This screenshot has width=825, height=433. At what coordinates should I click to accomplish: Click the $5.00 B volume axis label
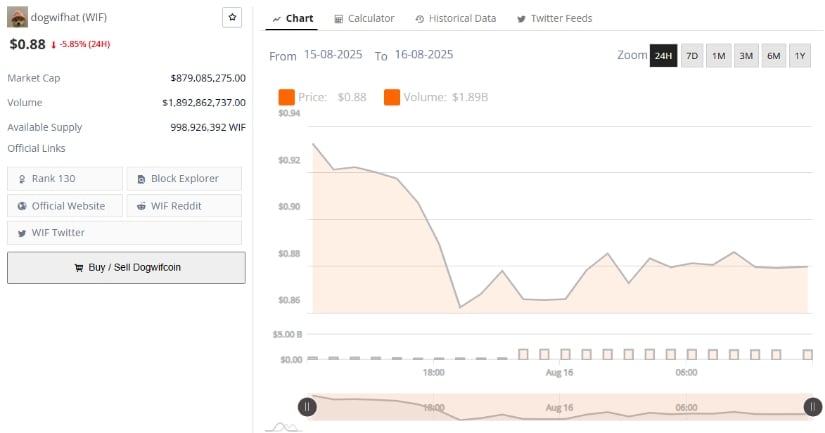(x=287, y=335)
